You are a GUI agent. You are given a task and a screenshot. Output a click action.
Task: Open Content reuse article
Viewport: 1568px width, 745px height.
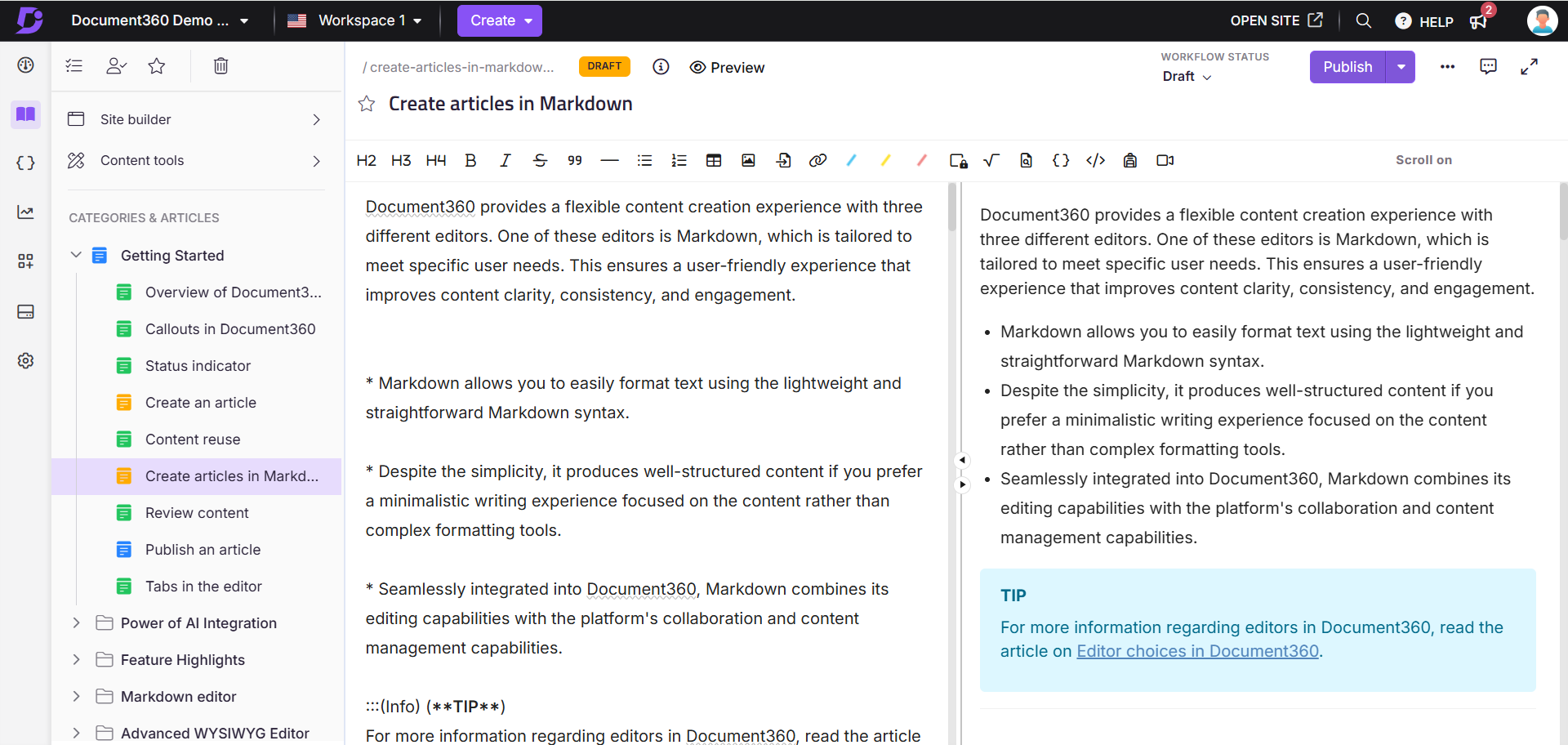[x=193, y=439]
